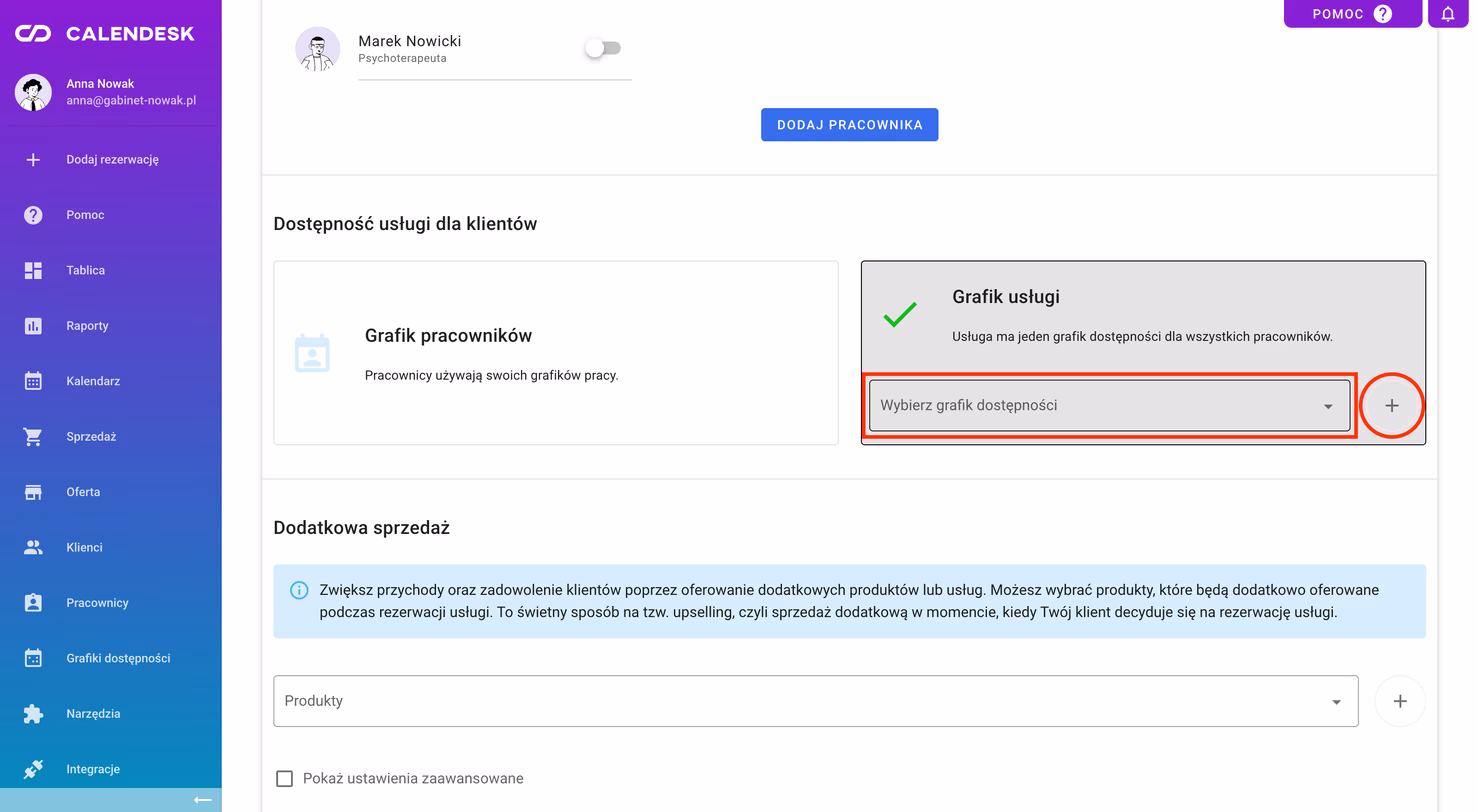Click the Dodatkowa sprzedaż heading

(362, 528)
